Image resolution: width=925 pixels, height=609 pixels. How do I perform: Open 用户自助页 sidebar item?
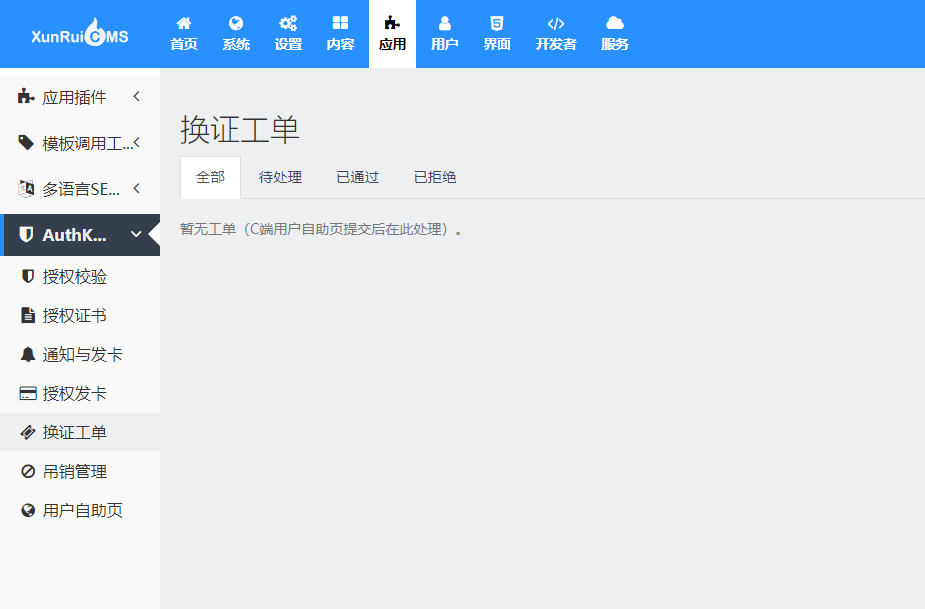(x=80, y=510)
